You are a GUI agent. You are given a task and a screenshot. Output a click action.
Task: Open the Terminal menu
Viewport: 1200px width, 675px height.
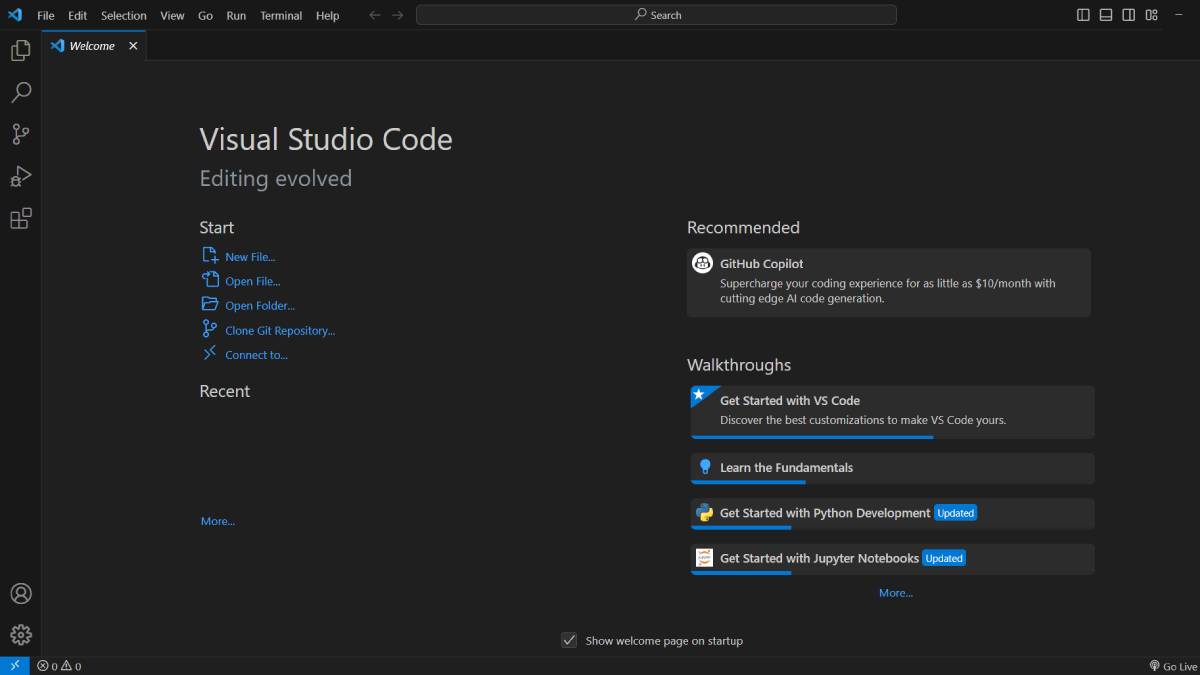281,15
